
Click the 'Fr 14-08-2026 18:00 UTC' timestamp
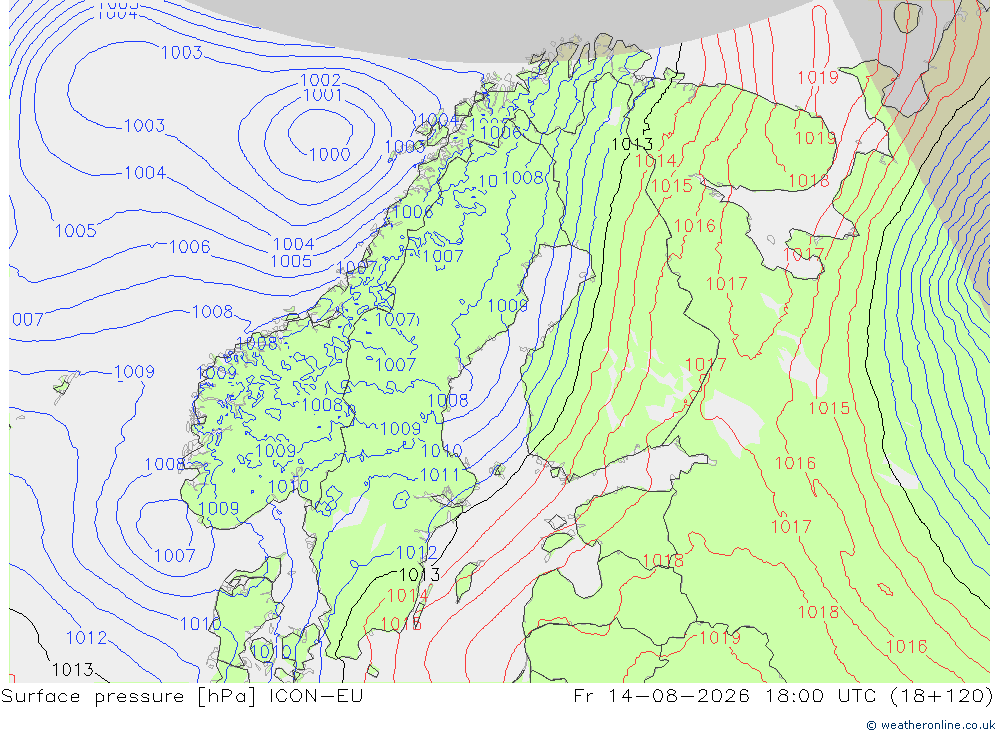point(725,696)
